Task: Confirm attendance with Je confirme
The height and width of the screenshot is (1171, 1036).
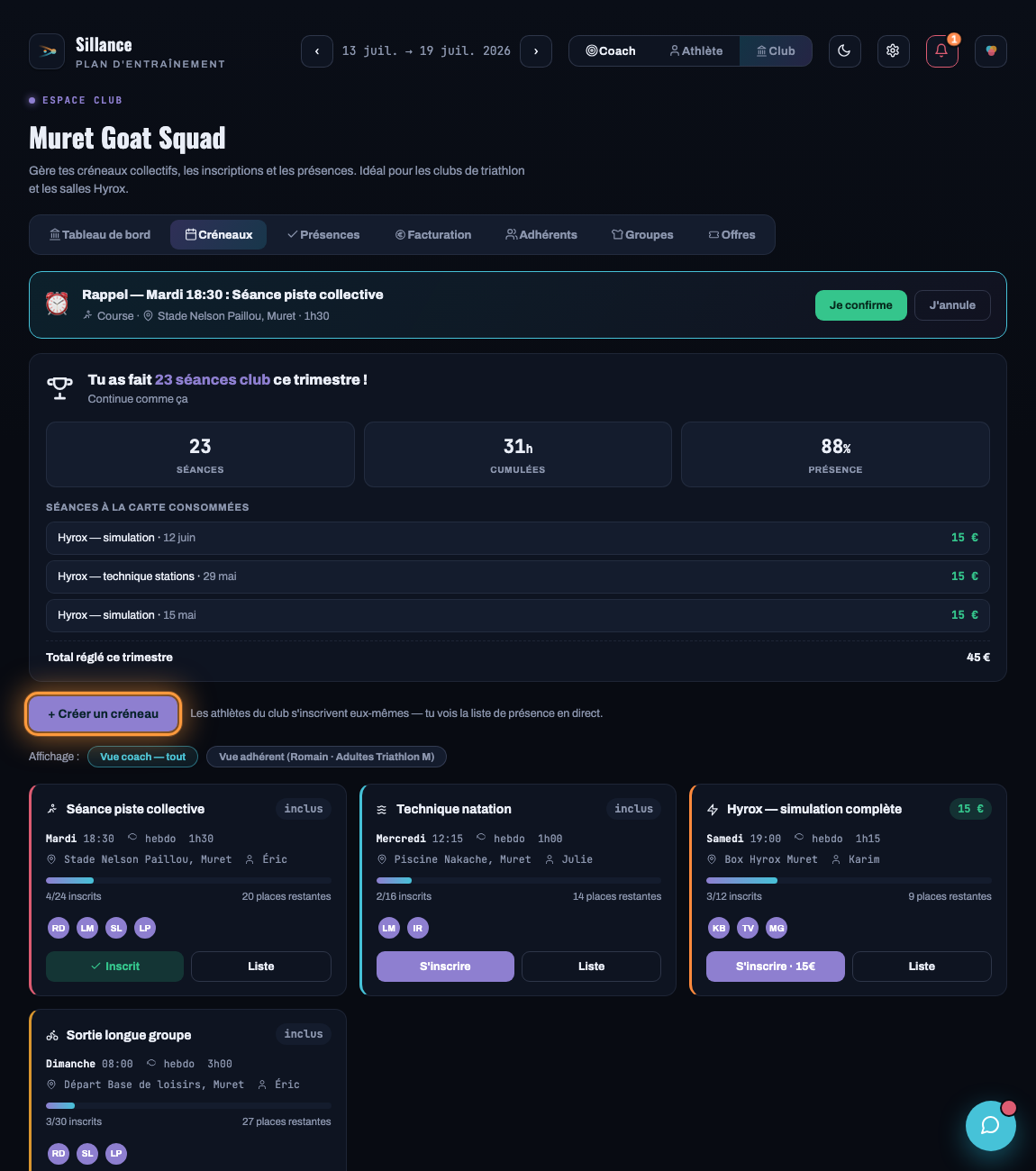Action: (x=860, y=305)
